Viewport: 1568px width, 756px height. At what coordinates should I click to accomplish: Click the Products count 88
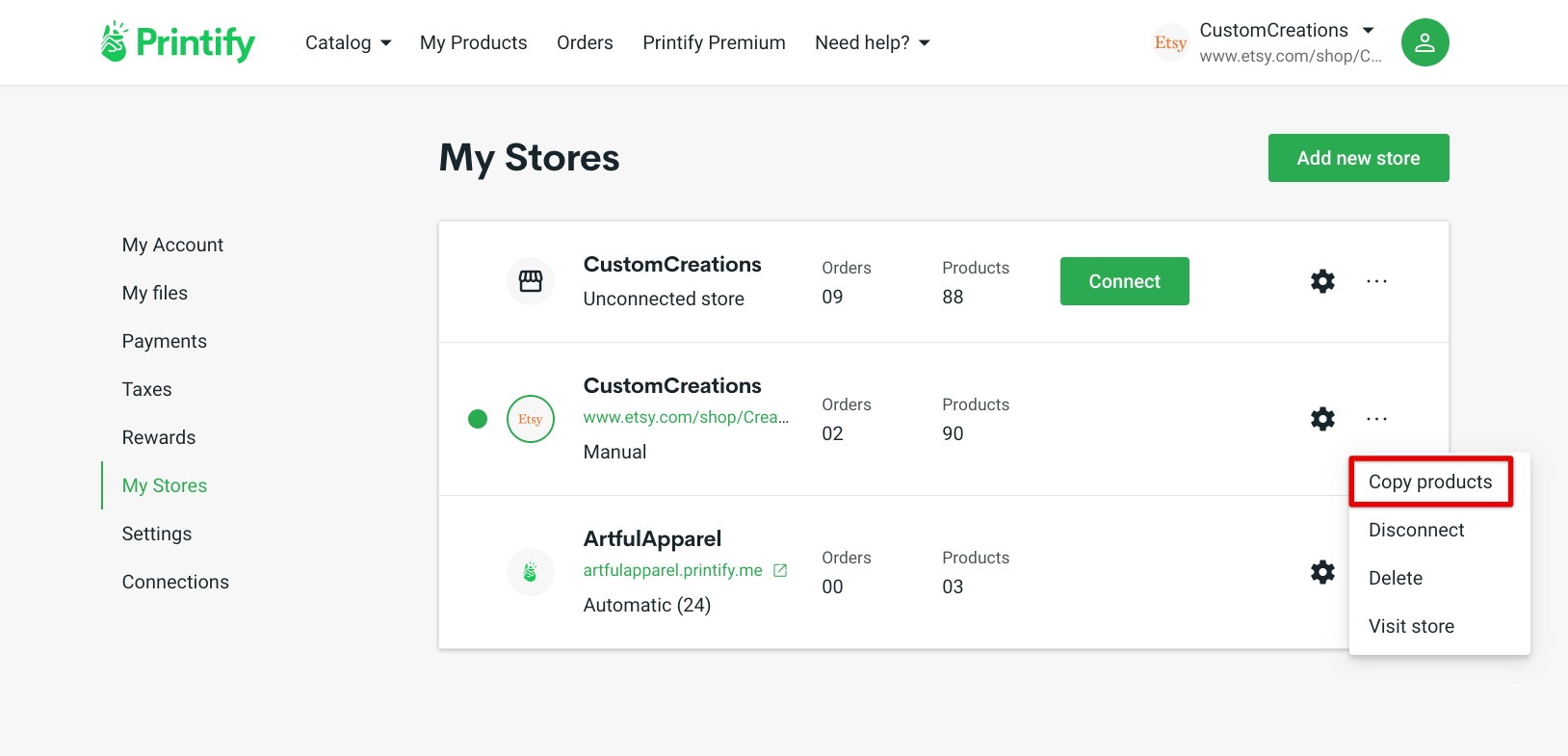(x=953, y=297)
